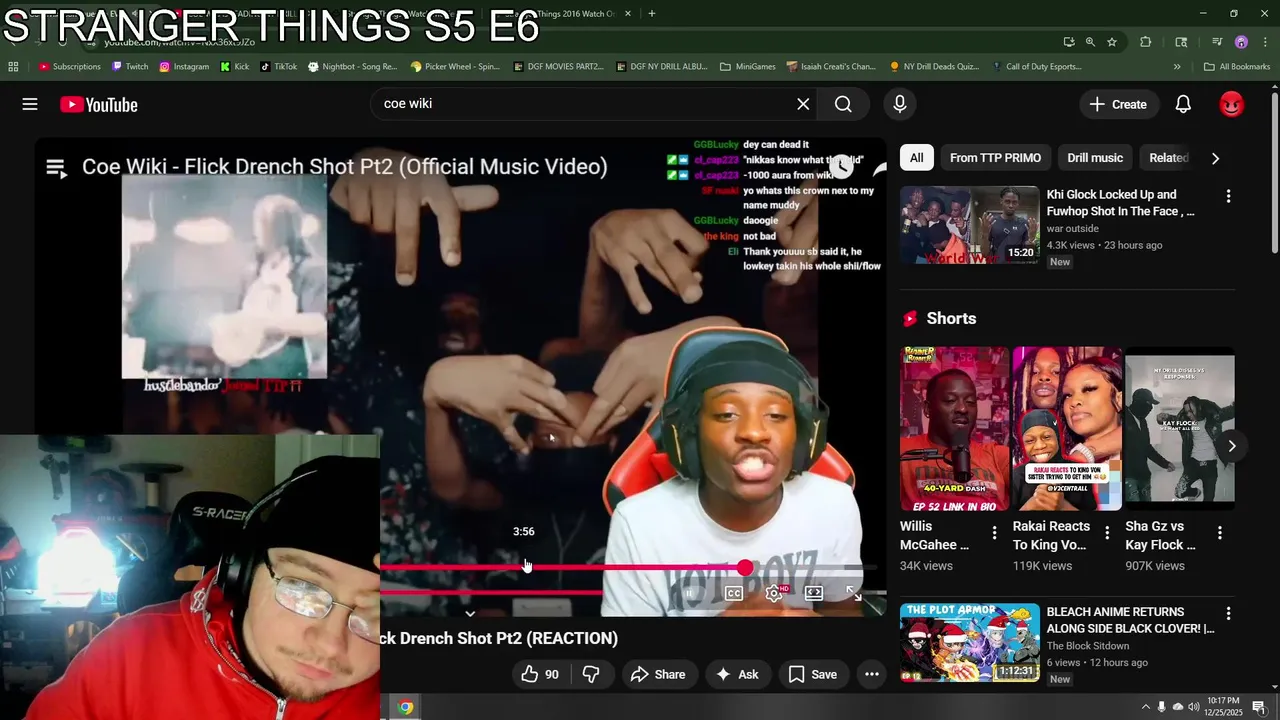The width and height of the screenshot is (1280, 720).
Task: Open the account avatar menu
Action: pos(1232,104)
